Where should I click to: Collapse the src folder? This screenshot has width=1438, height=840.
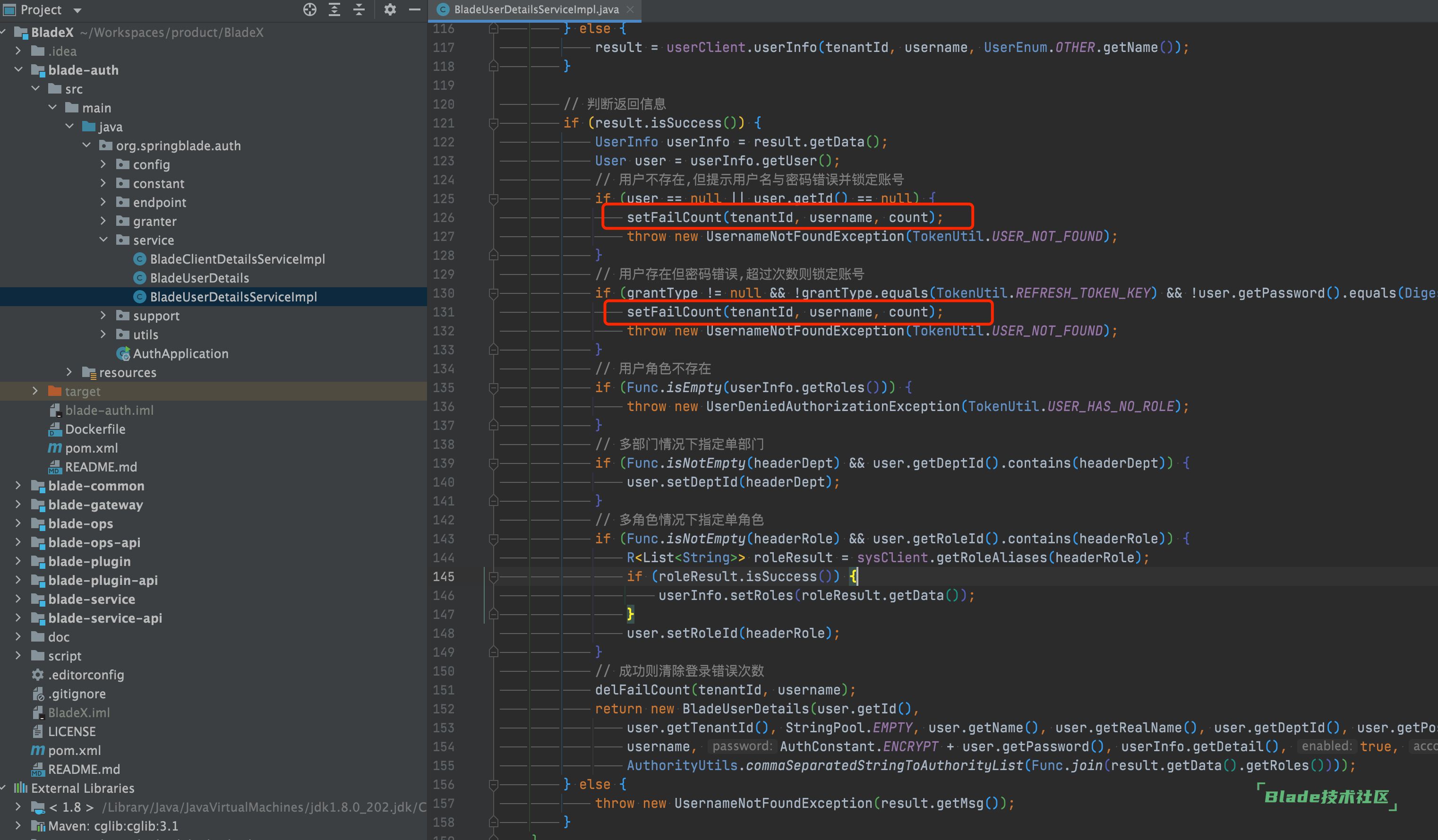point(35,88)
